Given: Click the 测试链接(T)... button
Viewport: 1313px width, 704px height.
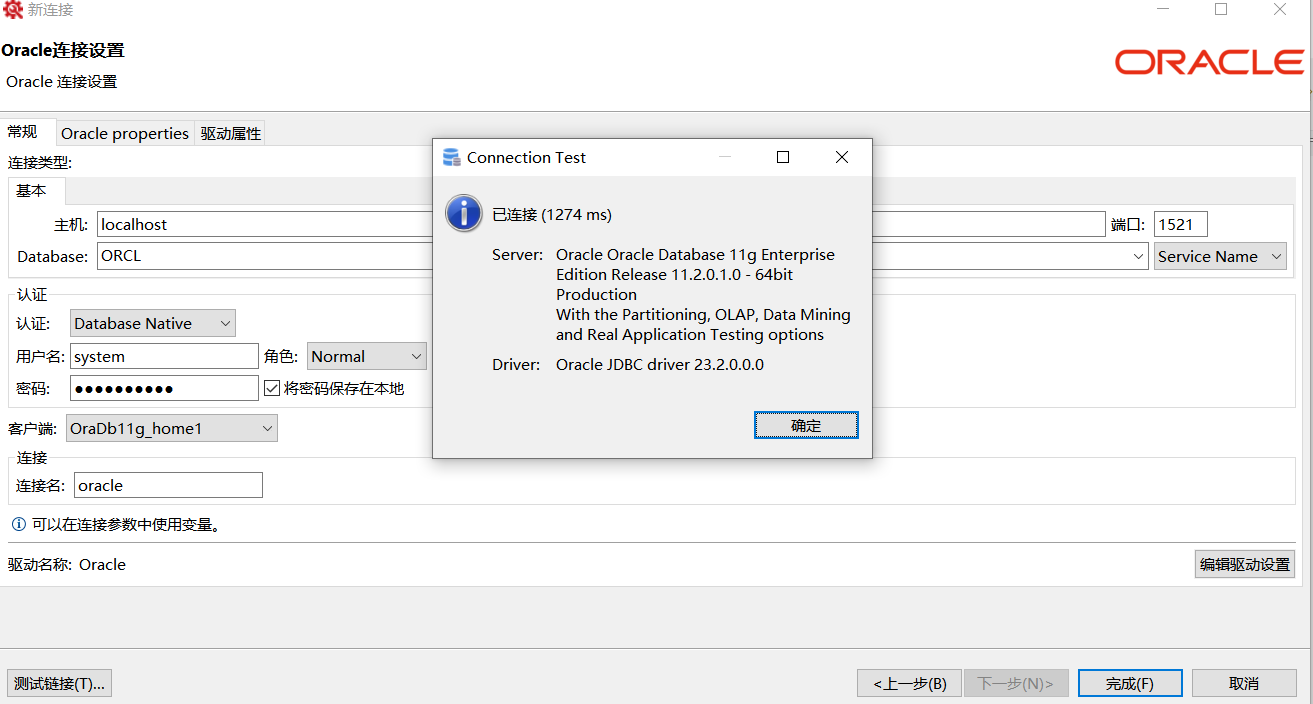Looking at the screenshot, I should pos(59,684).
